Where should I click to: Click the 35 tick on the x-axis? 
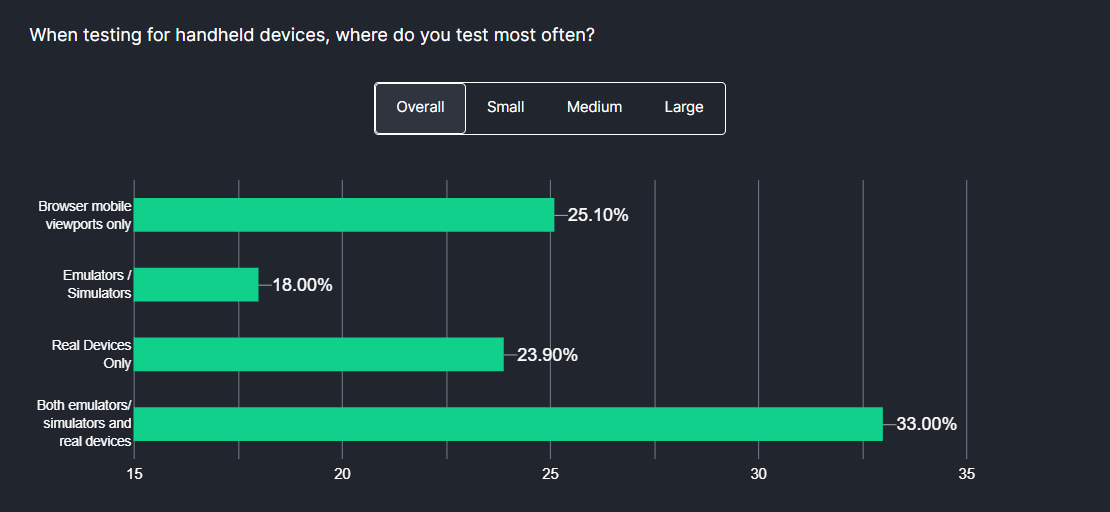click(x=967, y=473)
